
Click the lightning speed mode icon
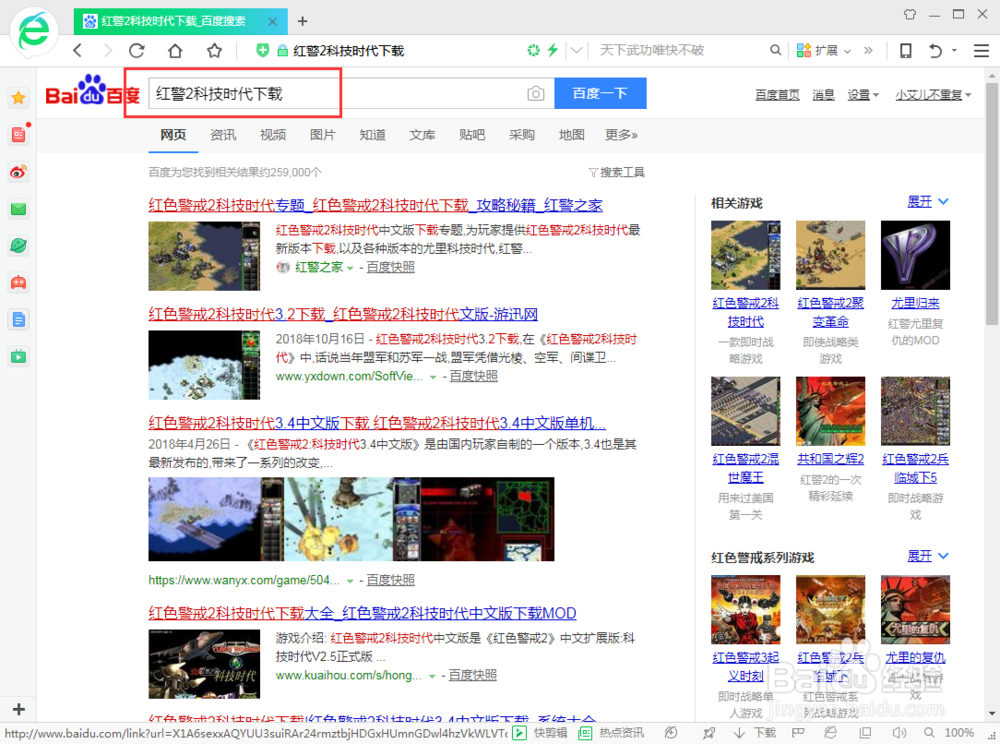(552, 50)
